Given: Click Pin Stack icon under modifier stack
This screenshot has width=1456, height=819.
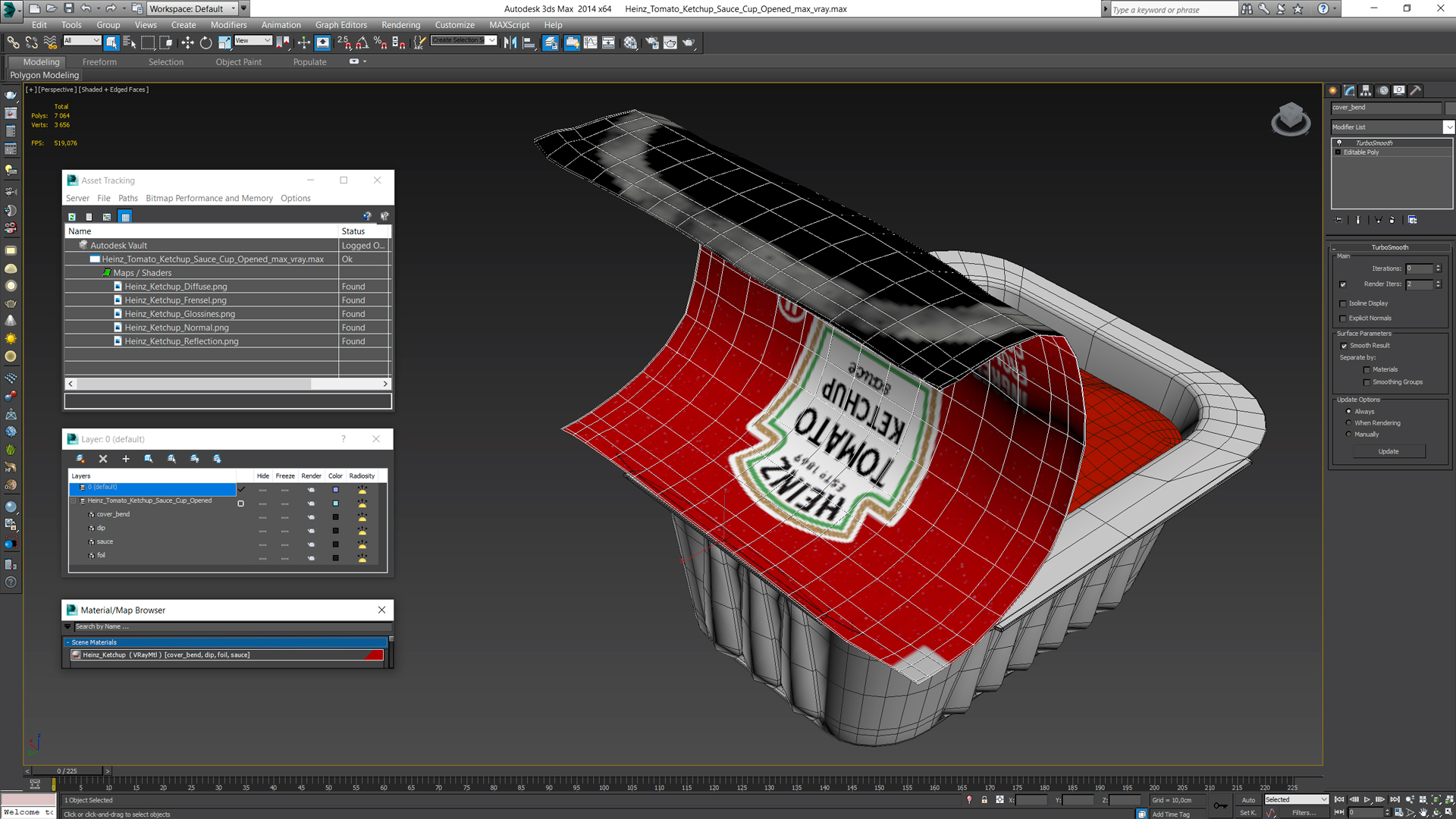Looking at the screenshot, I should [x=1339, y=220].
